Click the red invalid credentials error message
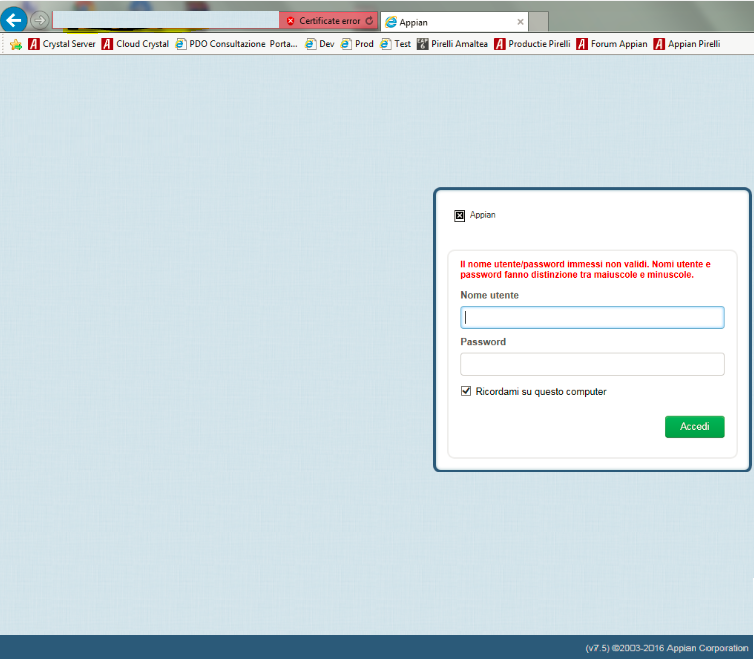The image size is (754, 660). coord(585,269)
